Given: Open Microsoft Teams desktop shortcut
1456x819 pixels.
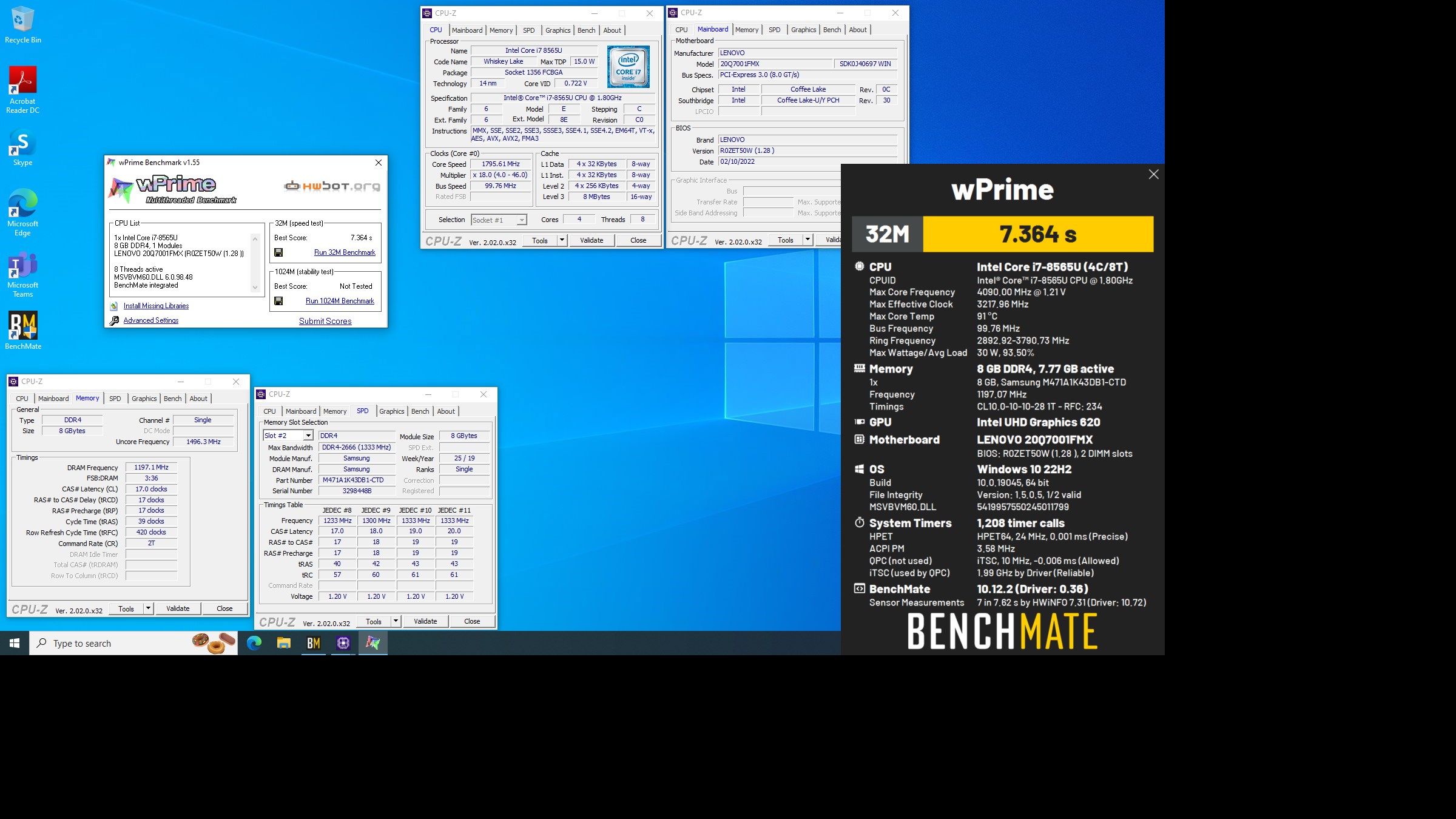Looking at the screenshot, I should (x=22, y=274).
